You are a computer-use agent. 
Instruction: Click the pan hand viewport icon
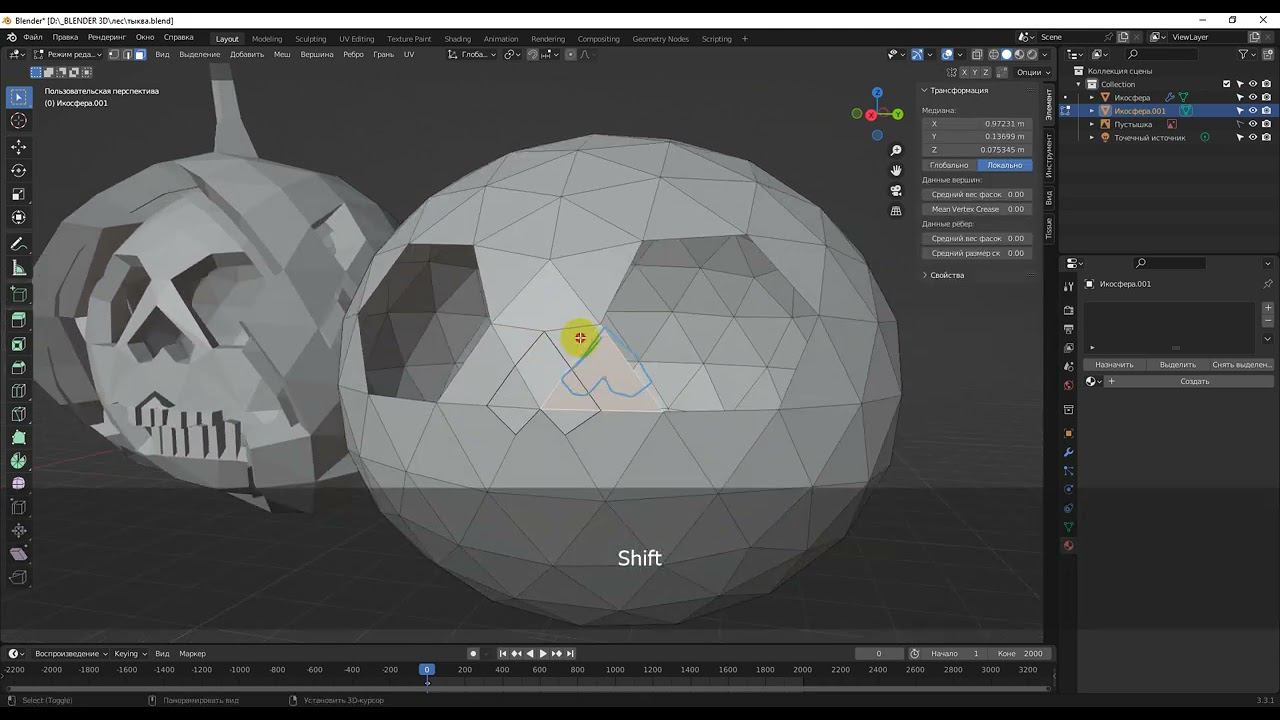point(896,171)
